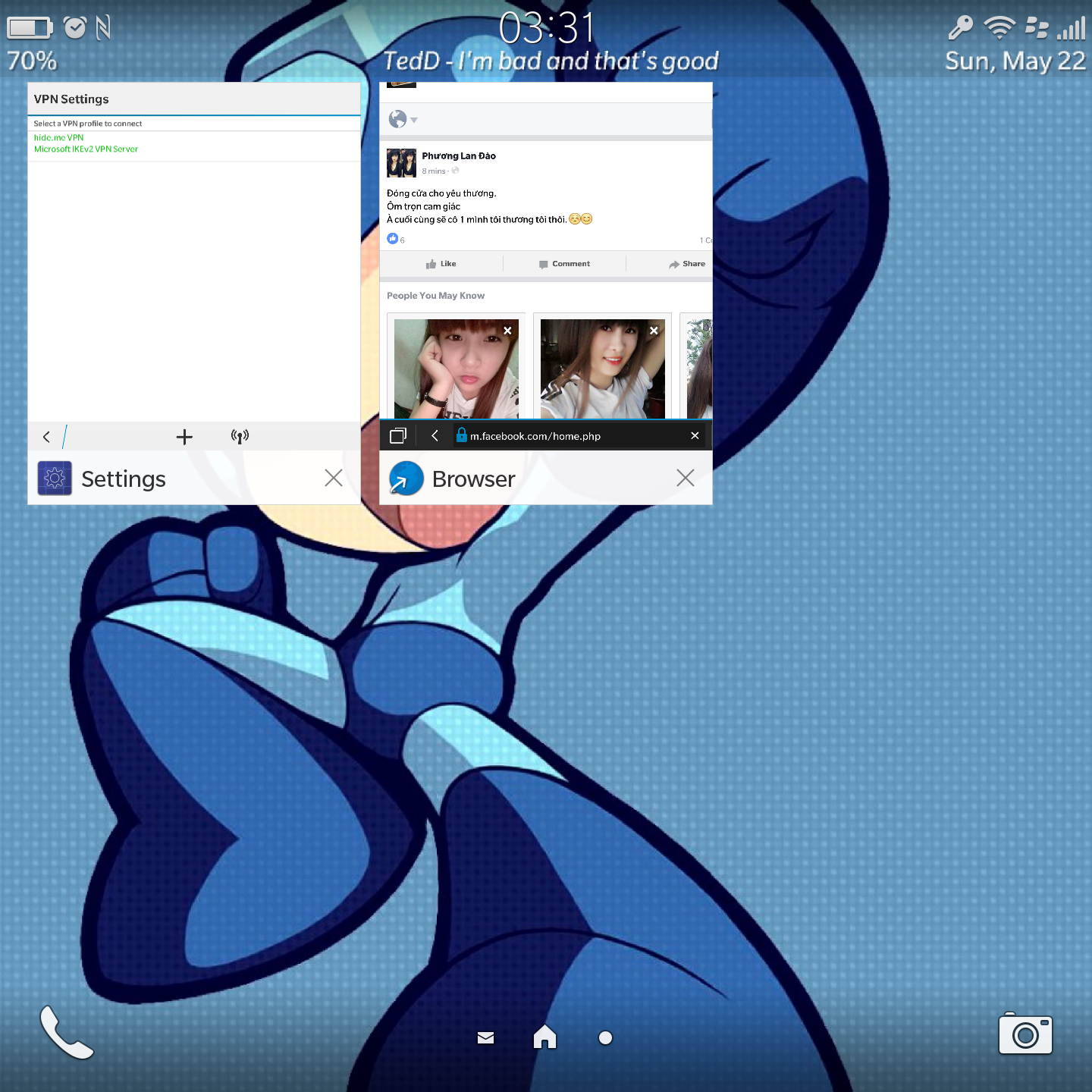The image size is (1092, 1092).
Task: Dismiss the second People You May Know suggestion
Action: point(654,331)
